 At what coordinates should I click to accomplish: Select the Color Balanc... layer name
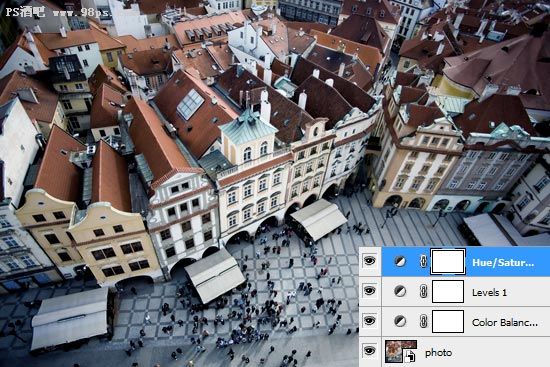[505, 322]
